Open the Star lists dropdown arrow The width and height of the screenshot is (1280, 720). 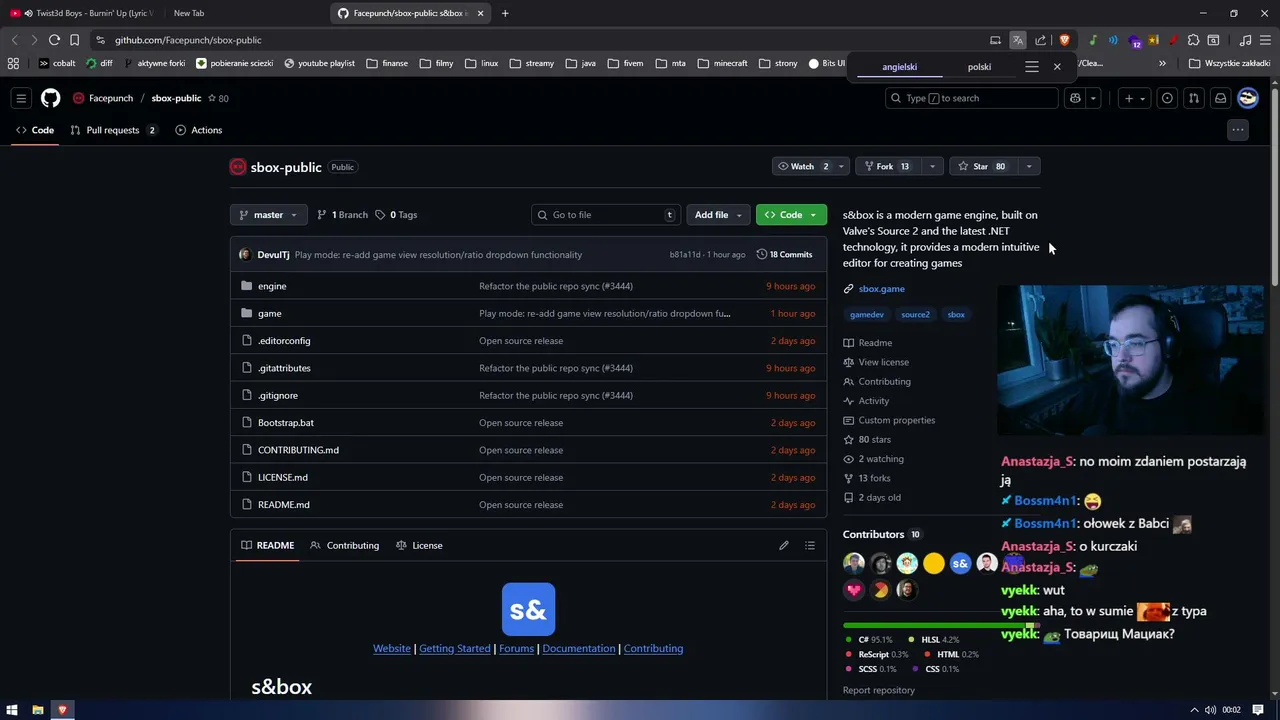point(1029,166)
